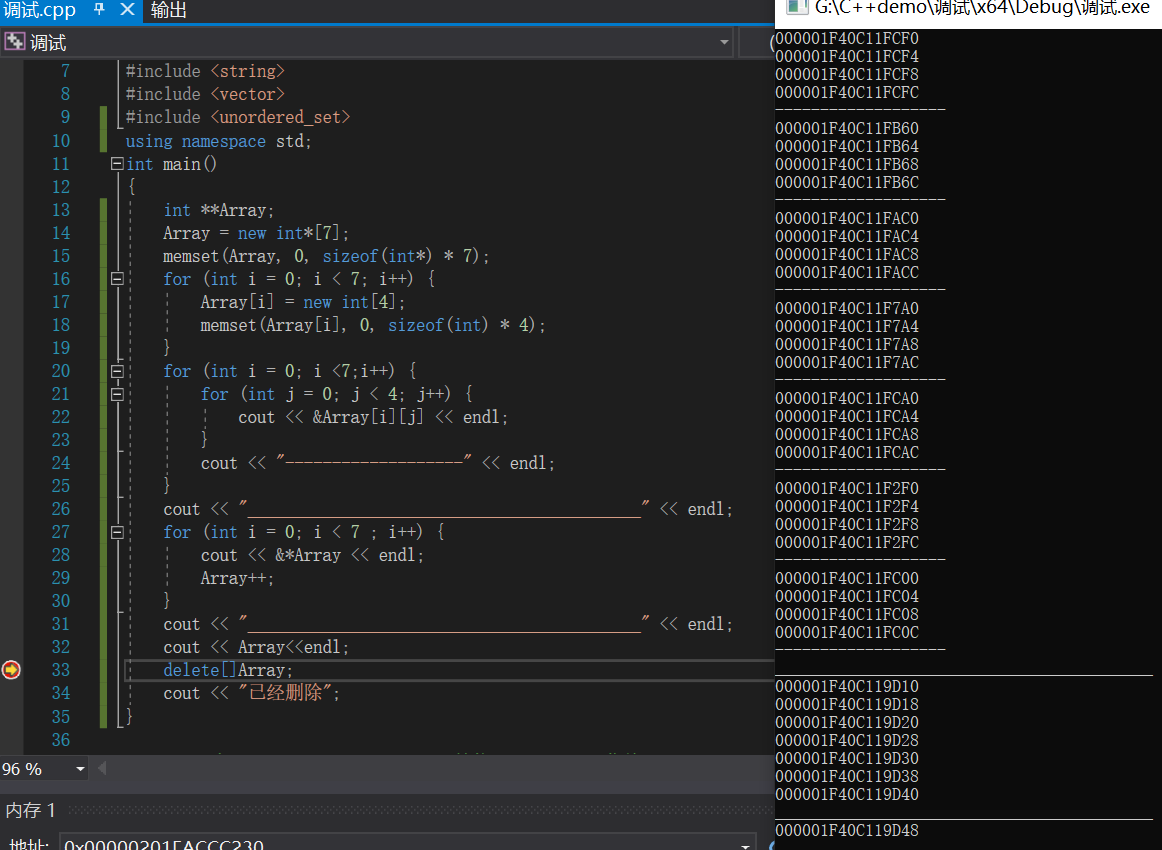Toggle code folding for the main function
Viewport: 1162px width, 850px height.
coord(116,163)
